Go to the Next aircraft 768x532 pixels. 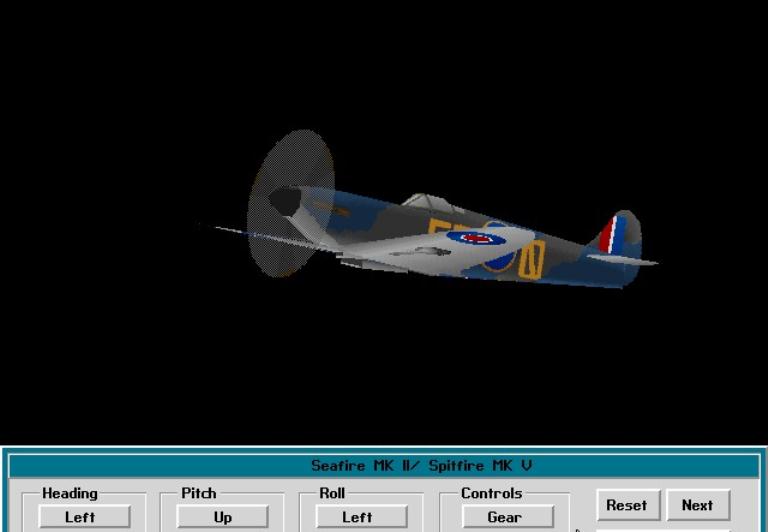(x=697, y=505)
